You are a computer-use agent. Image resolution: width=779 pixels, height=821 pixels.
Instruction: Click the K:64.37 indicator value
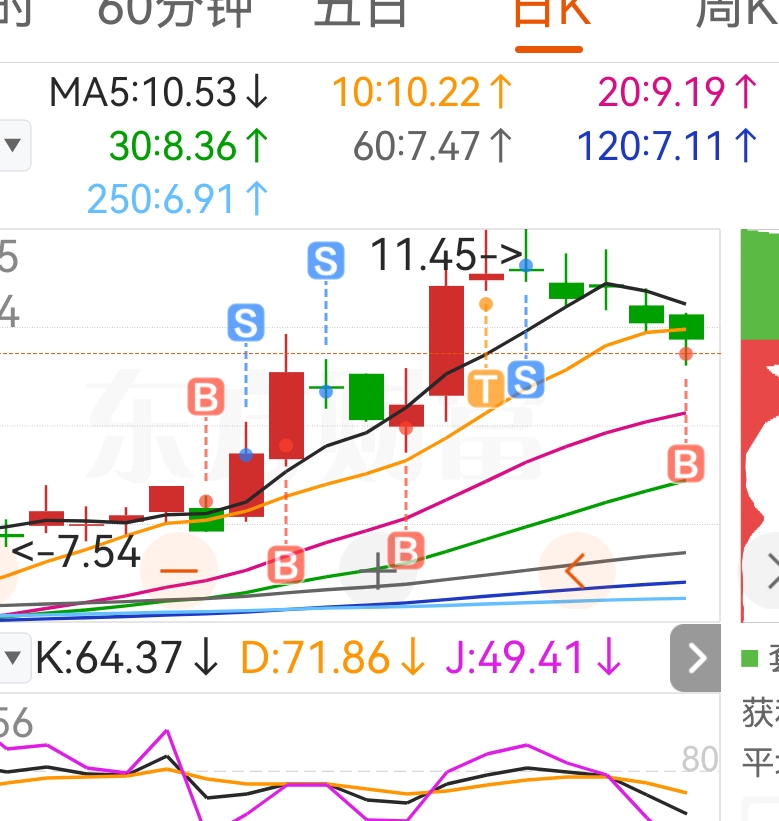(127, 658)
